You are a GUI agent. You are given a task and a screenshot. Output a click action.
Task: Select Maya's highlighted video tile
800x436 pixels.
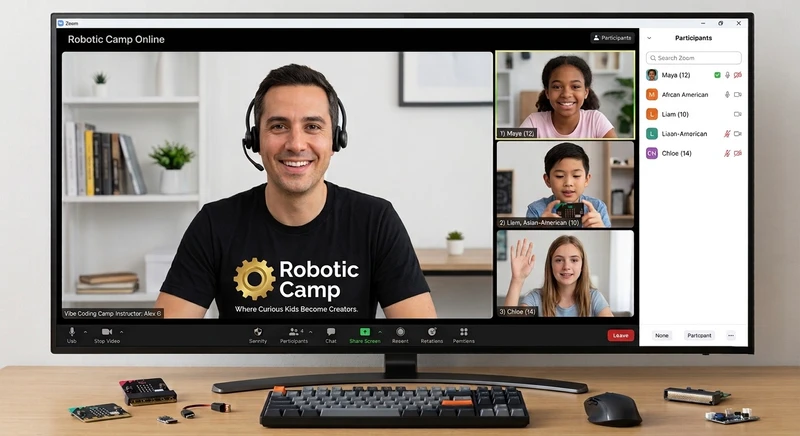(x=565, y=95)
